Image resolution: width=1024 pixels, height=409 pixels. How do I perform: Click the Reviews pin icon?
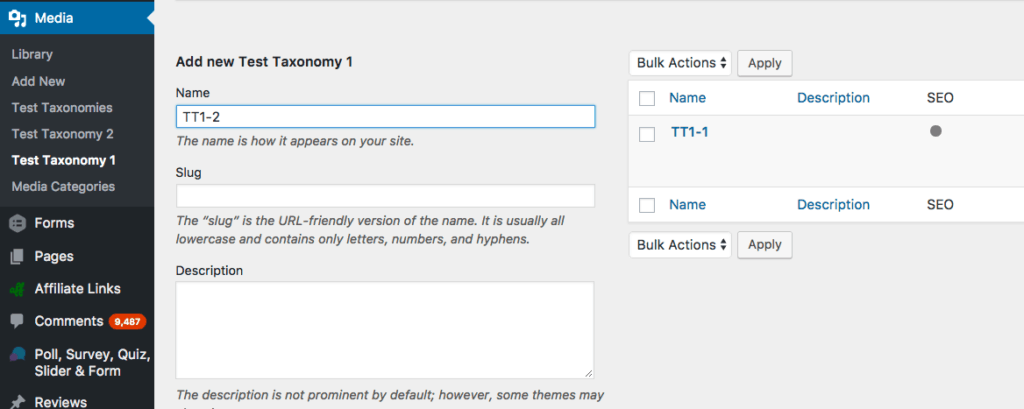[17, 402]
